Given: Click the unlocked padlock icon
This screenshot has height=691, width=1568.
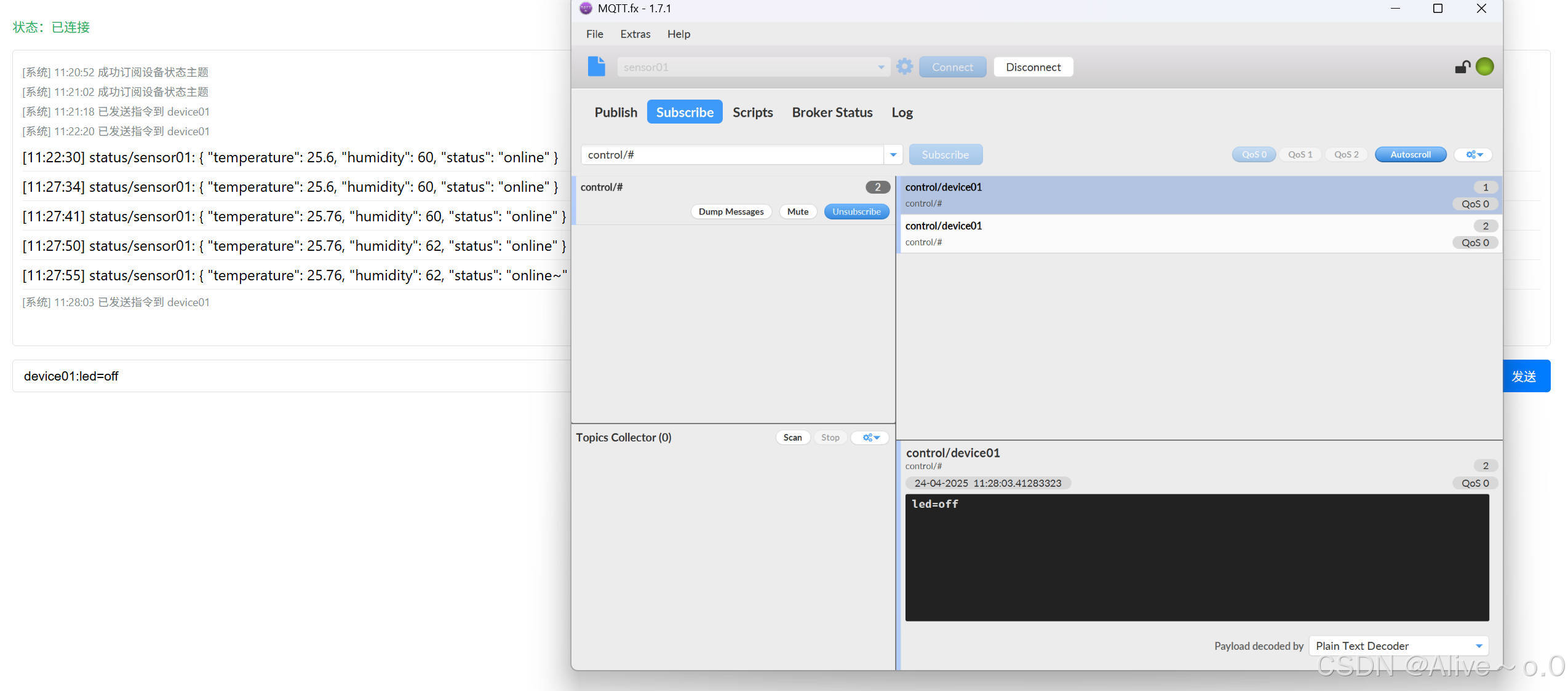Looking at the screenshot, I should coord(1462,67).
